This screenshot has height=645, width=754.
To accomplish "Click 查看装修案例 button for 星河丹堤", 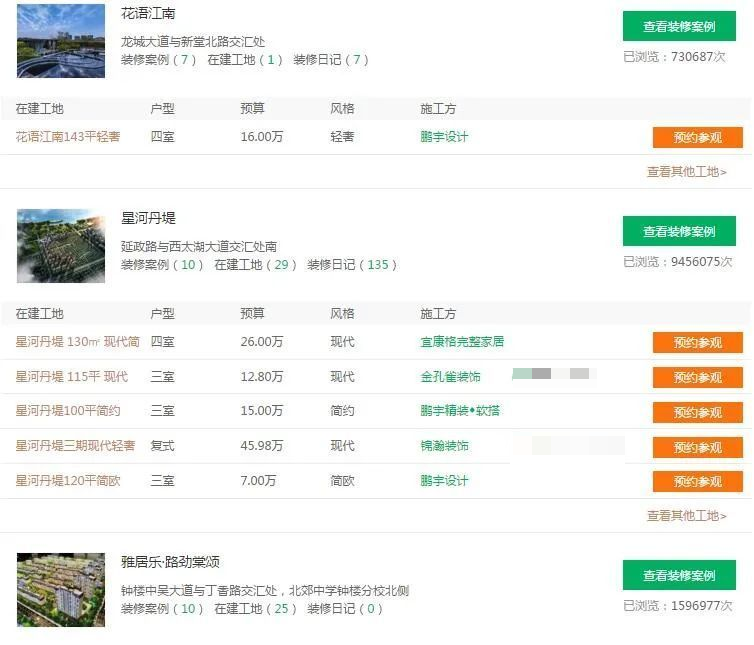I will 679,231.
